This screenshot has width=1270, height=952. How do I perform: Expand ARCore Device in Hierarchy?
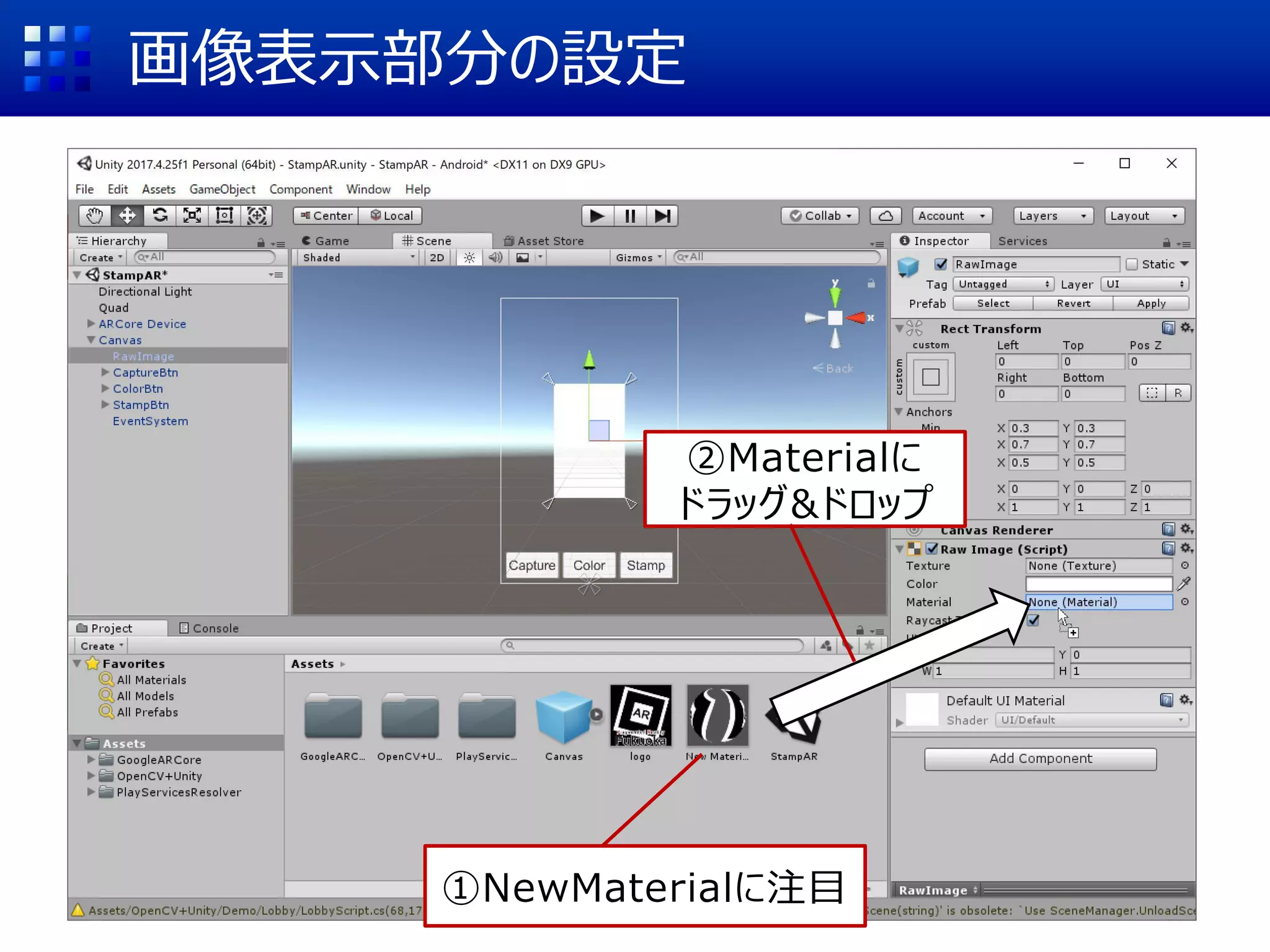tap(91, 324)
